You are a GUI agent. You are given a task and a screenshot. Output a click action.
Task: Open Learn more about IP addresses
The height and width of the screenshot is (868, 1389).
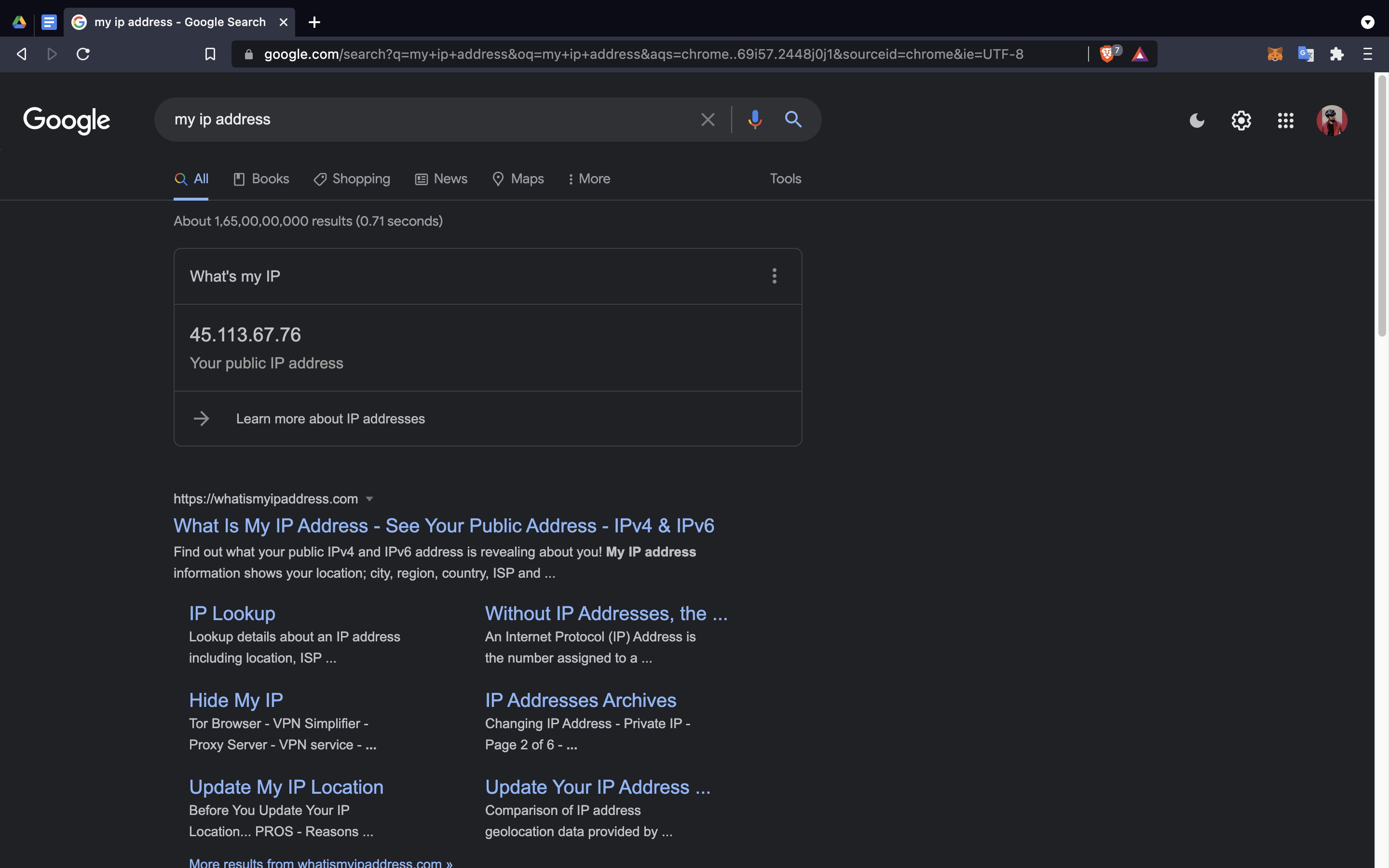coord(330,419)
